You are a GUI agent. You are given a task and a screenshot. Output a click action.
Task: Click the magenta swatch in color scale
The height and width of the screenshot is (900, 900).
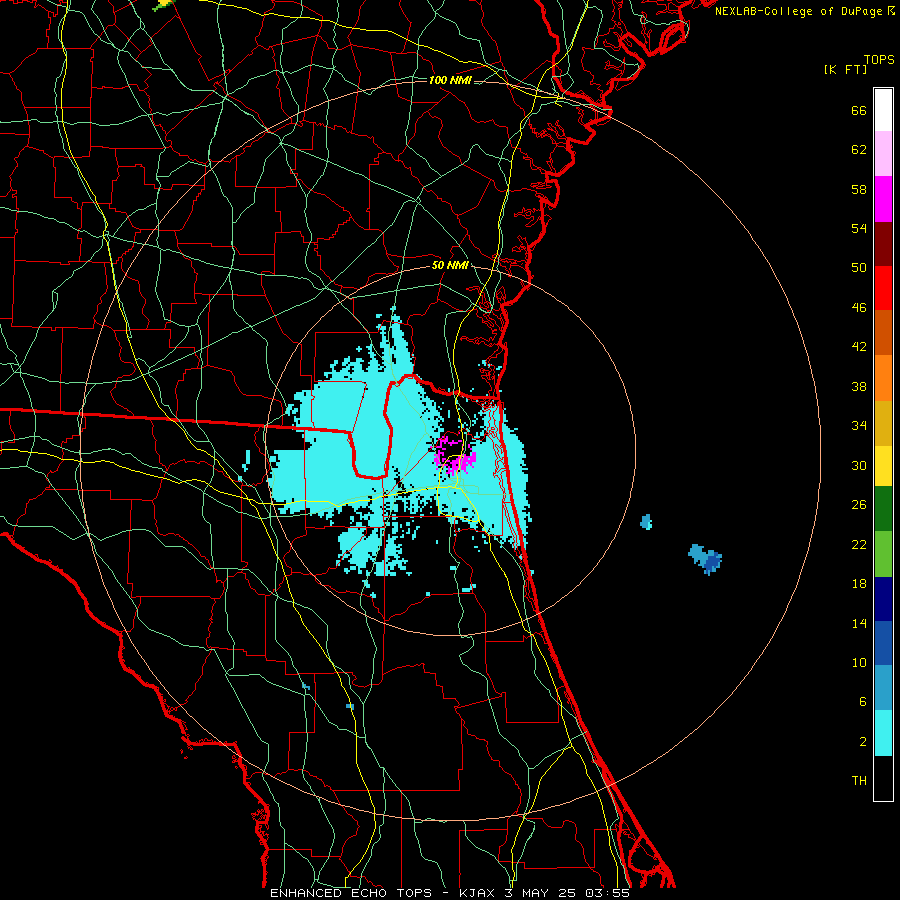pyautogui.click(x=883, y=199)
